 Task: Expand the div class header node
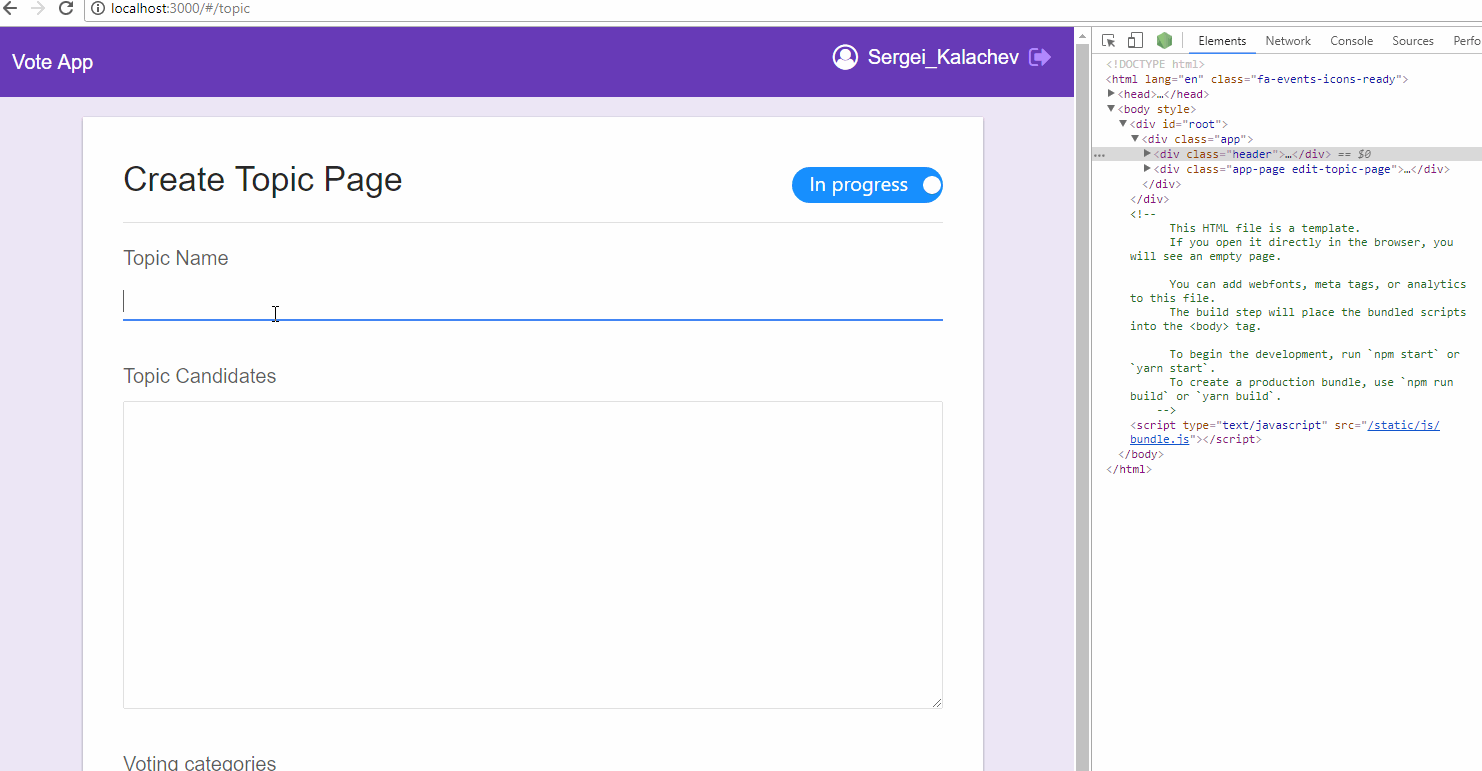pyautogui.click(x=1147, y=154)
